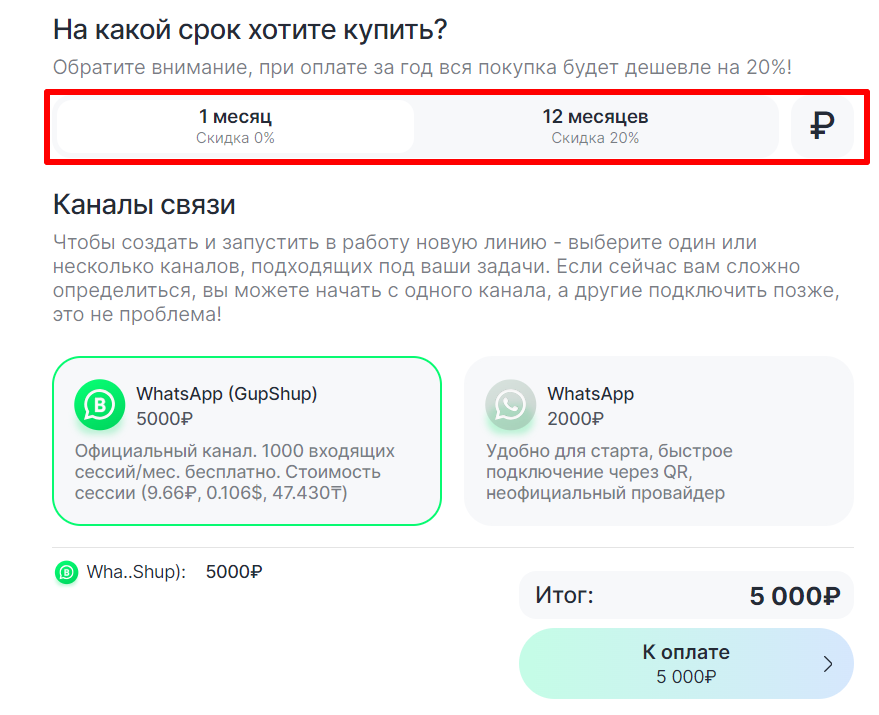The image size is (879, 715).
Task: Click the 2000₽ price under WhatsApp
Action: click(x=575, y=418)
